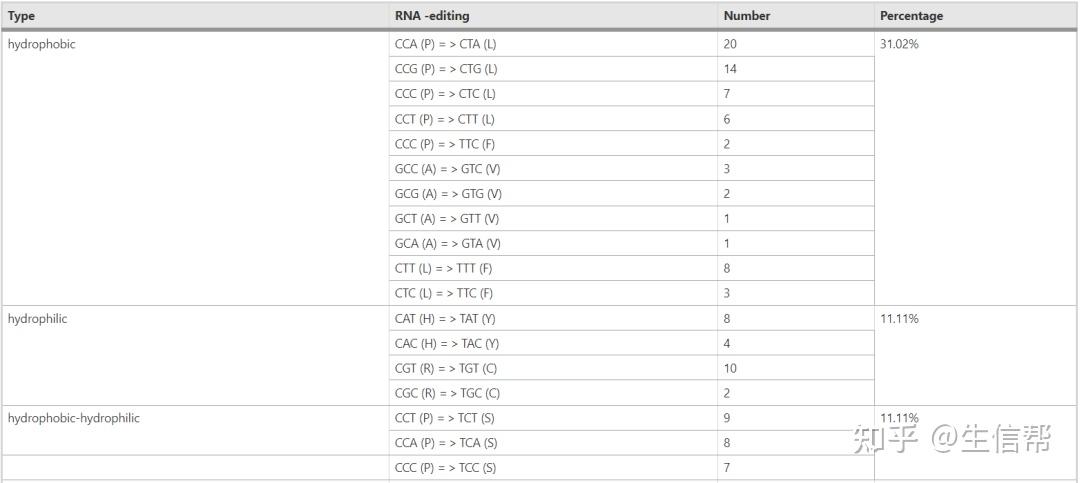Select the CCC (P) => TCC (S) entry
1080x483 pixels.
445,468
